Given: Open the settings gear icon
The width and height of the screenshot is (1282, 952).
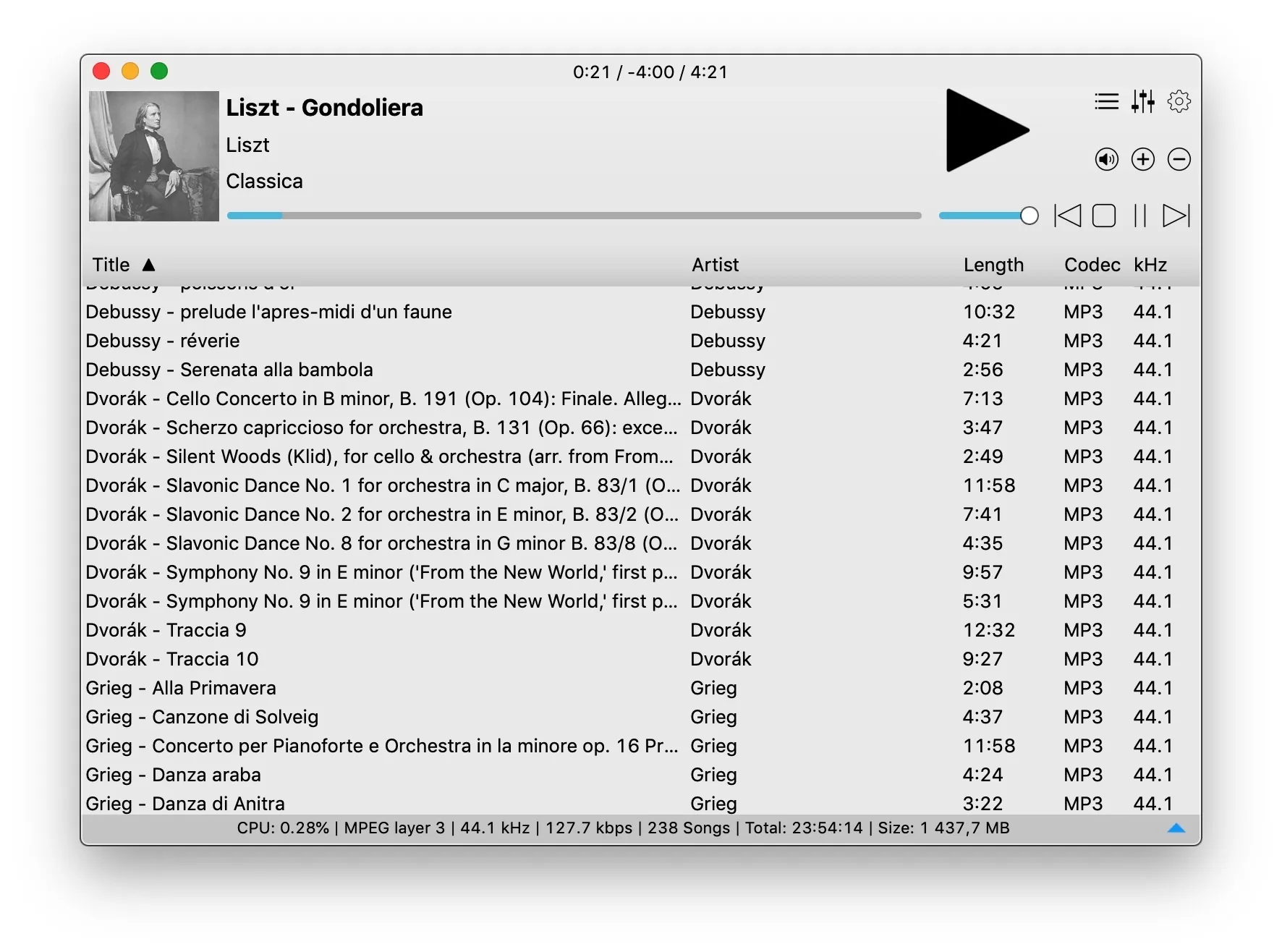Looking at the screenshot, I should tap(1179, 102).
